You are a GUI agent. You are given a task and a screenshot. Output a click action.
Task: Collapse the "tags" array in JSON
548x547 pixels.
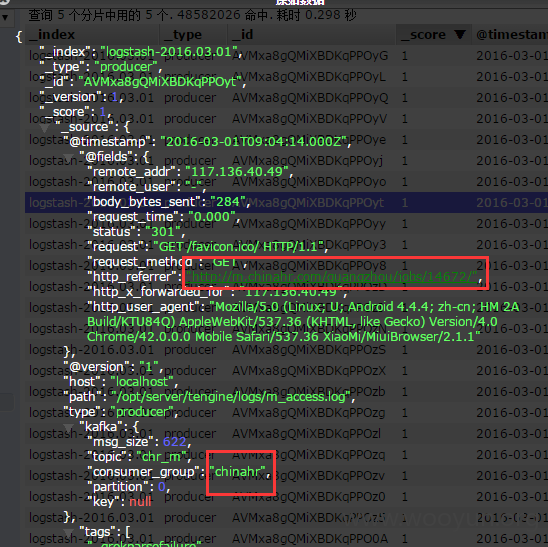coord(69,532)
